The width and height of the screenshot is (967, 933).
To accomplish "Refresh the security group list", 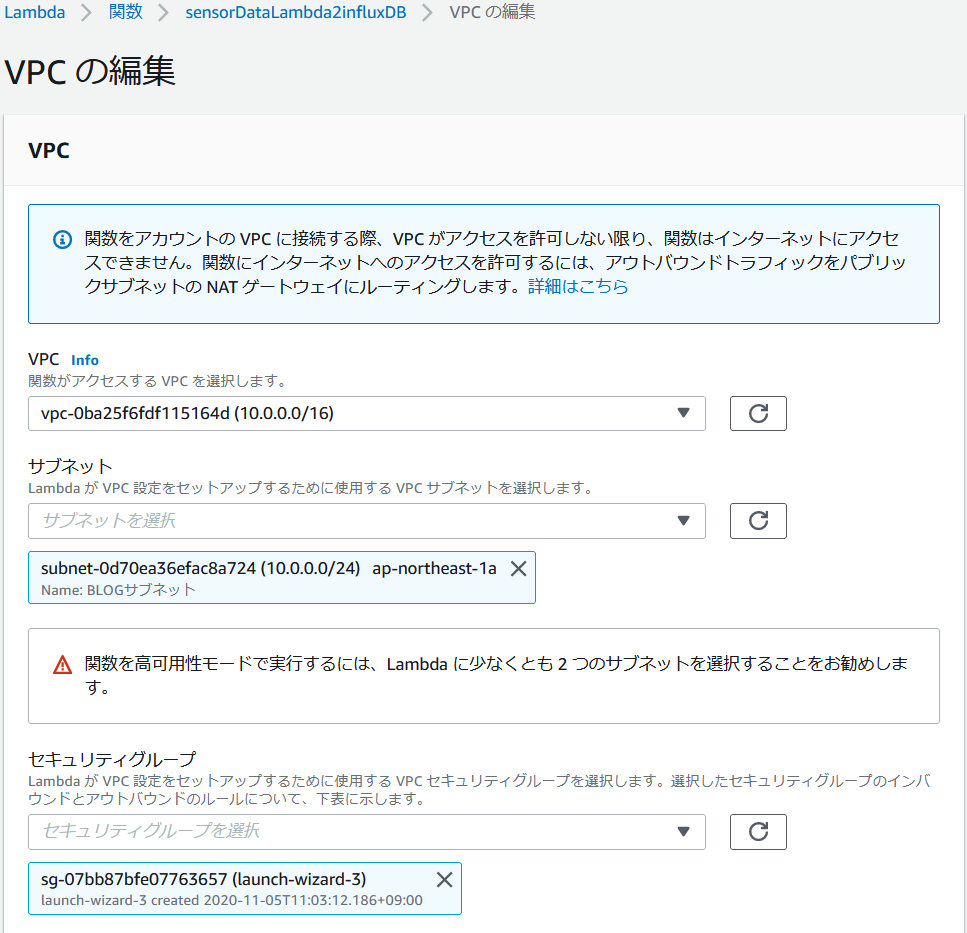I will pyautogui.click(x=758, y=831).
